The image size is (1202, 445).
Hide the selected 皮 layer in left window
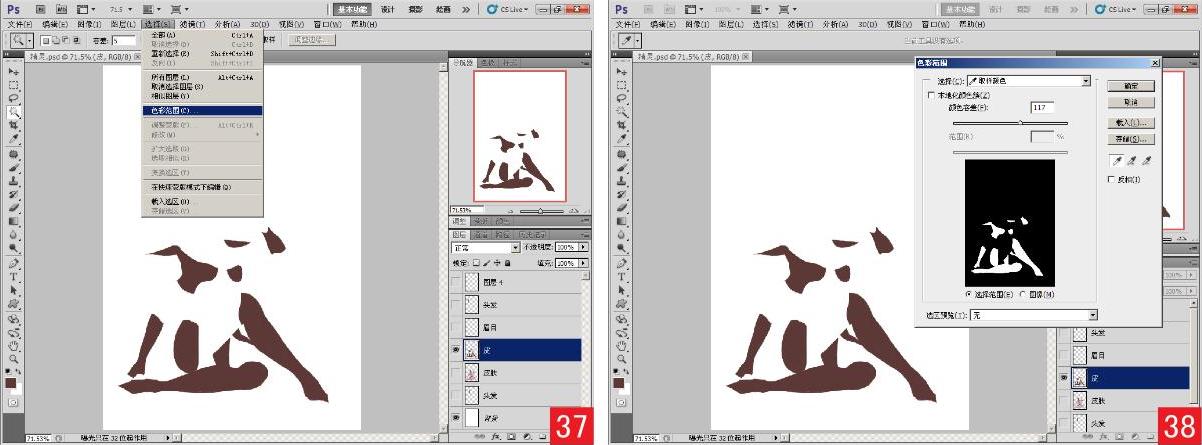[457, 350]
